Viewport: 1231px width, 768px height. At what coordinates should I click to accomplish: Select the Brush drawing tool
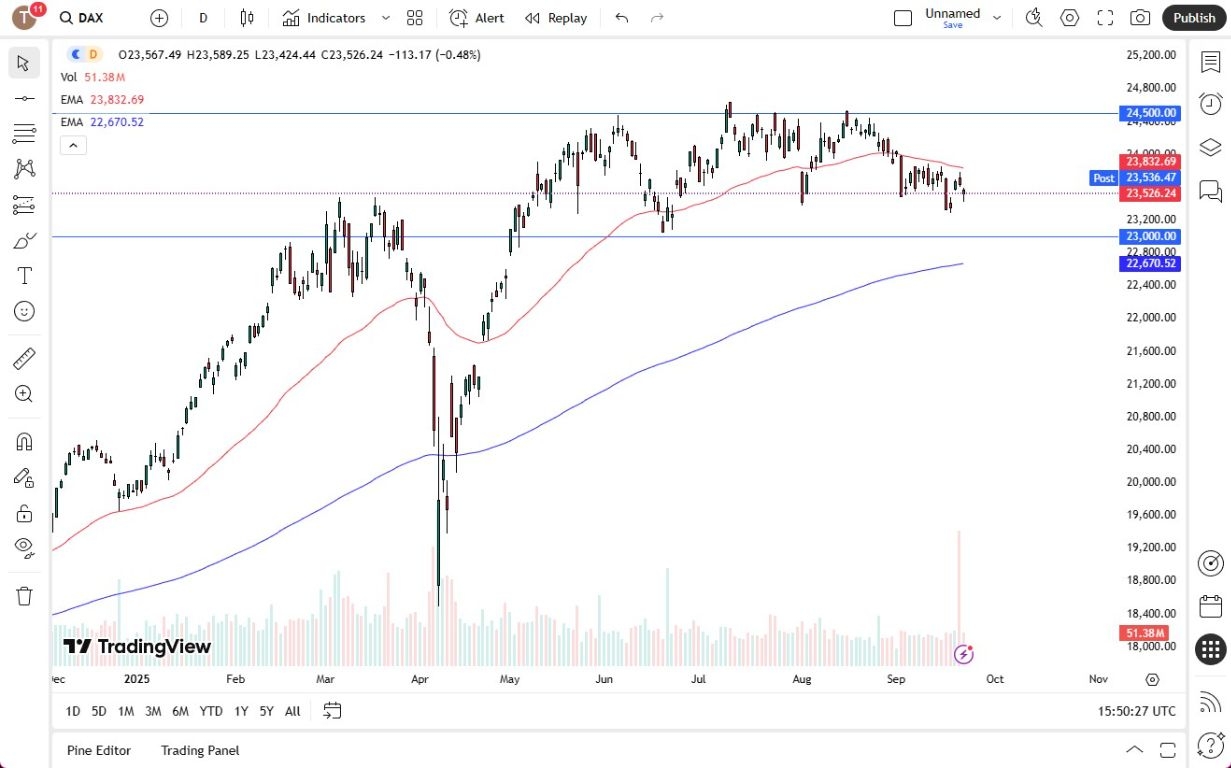tap(24, 240)
